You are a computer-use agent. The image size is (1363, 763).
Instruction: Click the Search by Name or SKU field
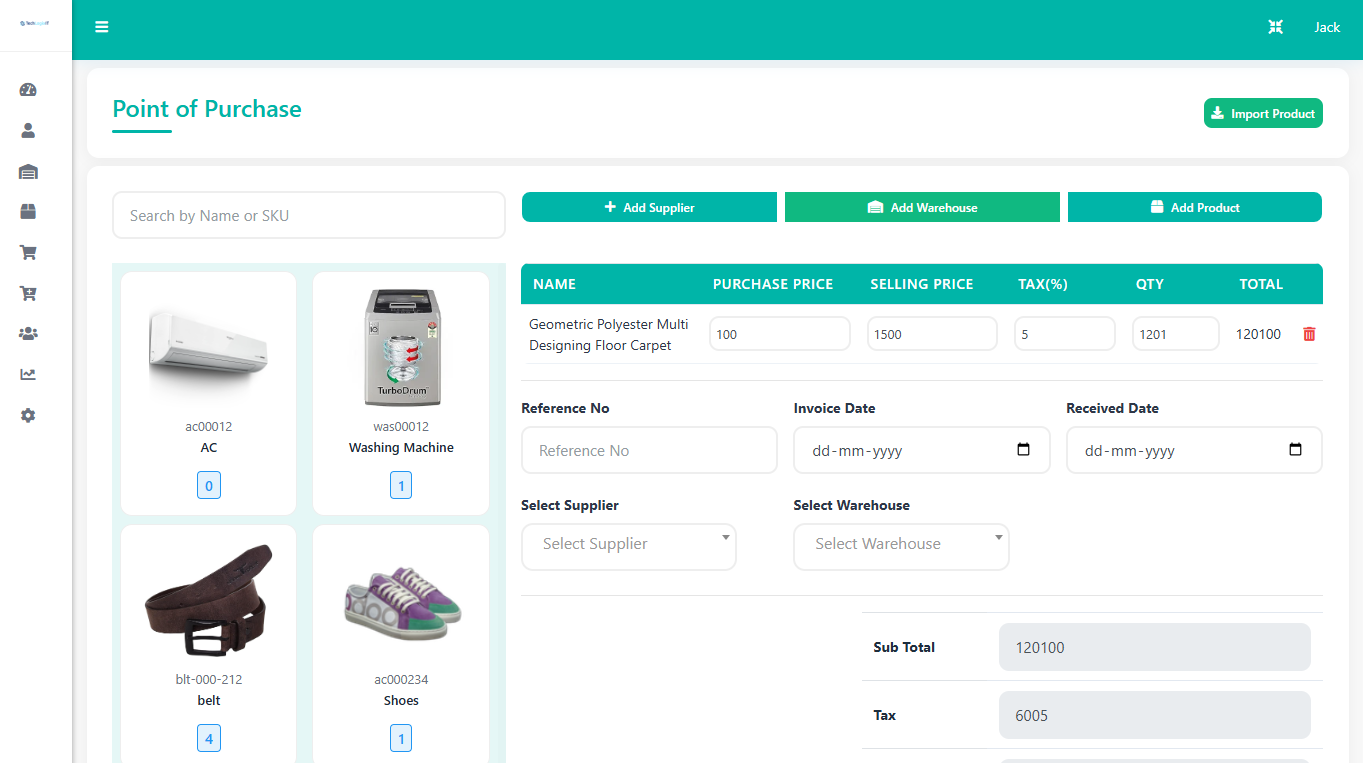(x=309, y=215)
